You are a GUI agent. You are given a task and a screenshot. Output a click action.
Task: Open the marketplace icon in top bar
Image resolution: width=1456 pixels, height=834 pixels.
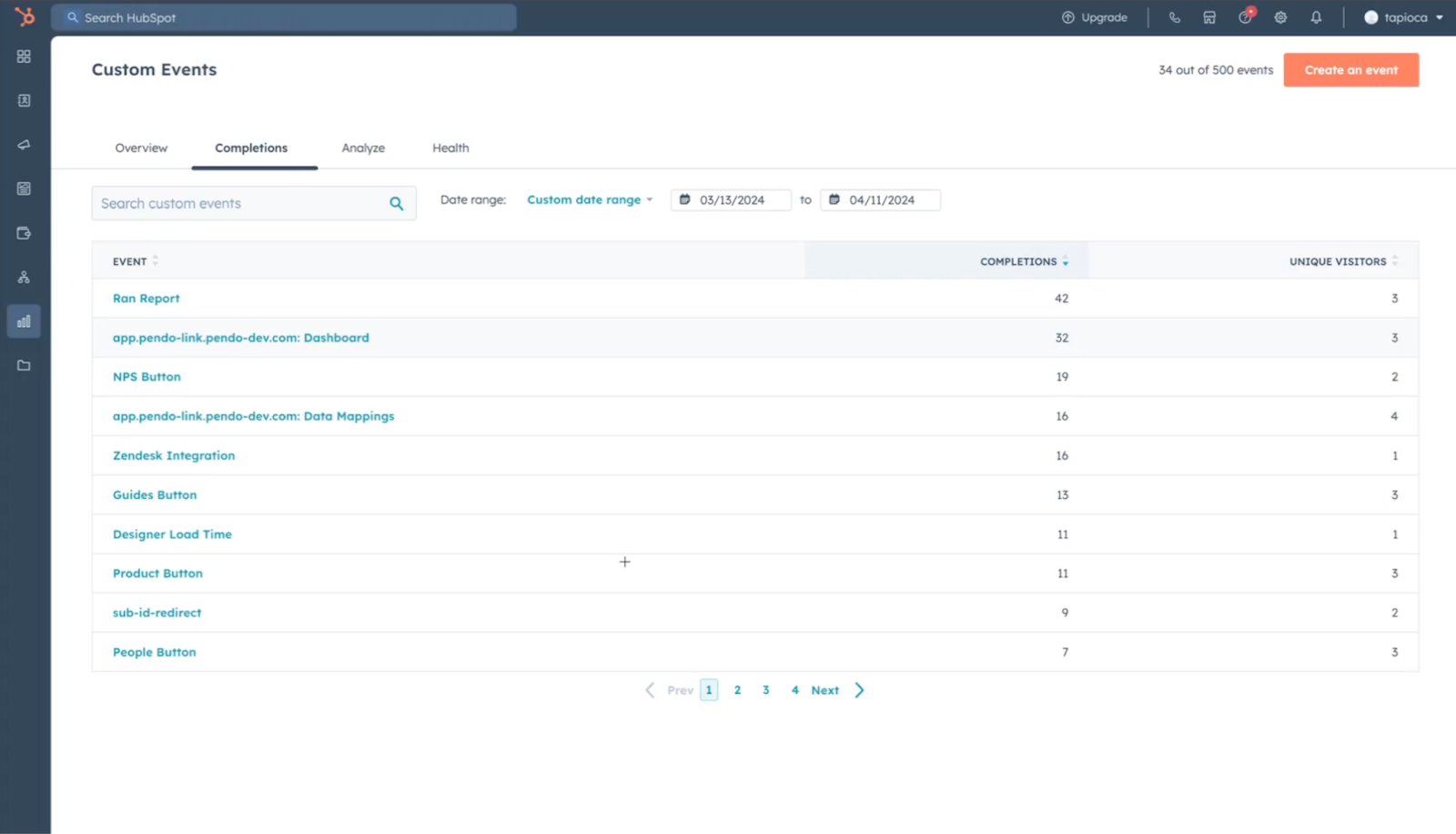click(1209, 17)
